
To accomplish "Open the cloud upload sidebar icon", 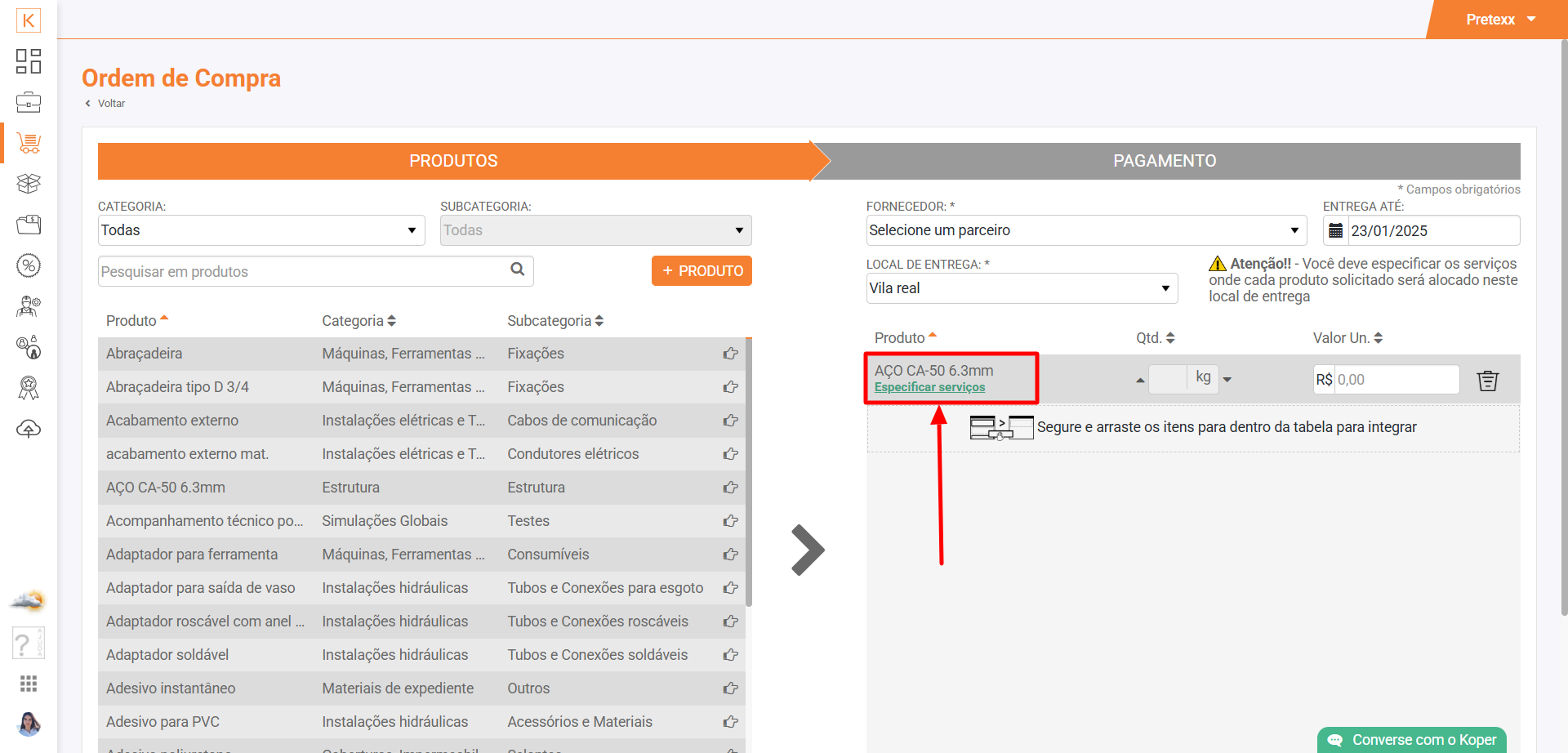I will tap(29, 429).
